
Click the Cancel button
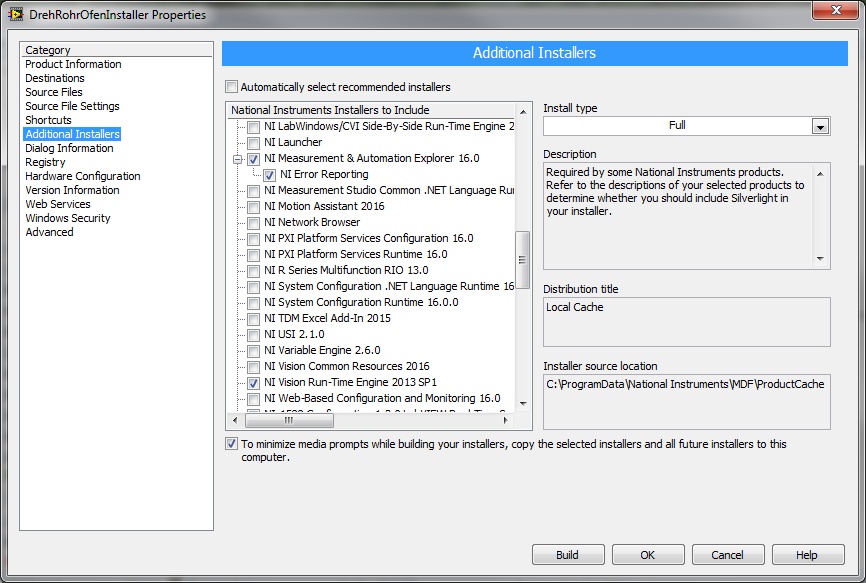(x=728, y=555)
